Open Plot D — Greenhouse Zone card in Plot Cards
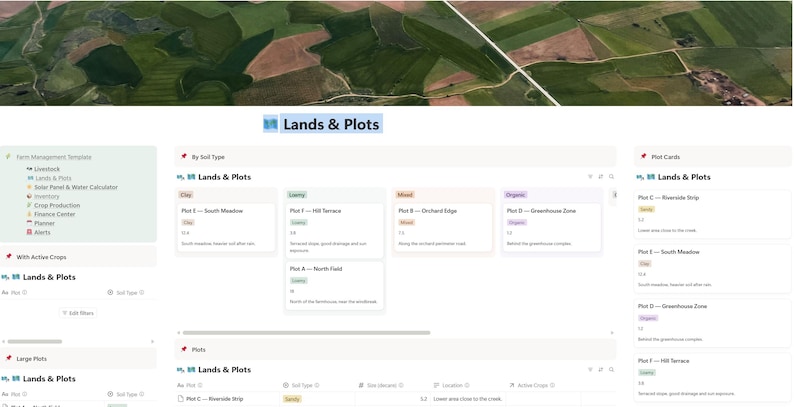This screenshot has width=794, height=407. coord(712,323)
